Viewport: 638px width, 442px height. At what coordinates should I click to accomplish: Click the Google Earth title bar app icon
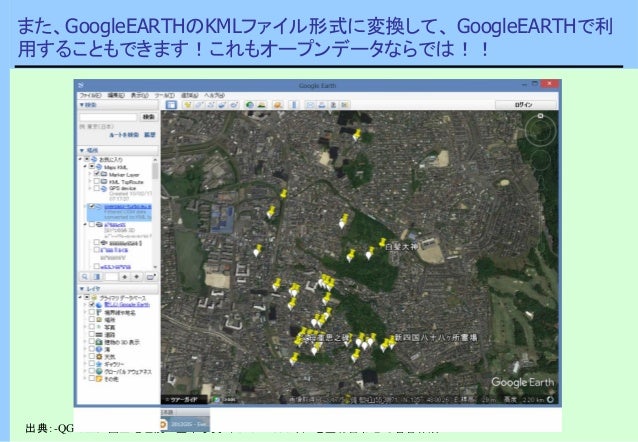point(81,85)
